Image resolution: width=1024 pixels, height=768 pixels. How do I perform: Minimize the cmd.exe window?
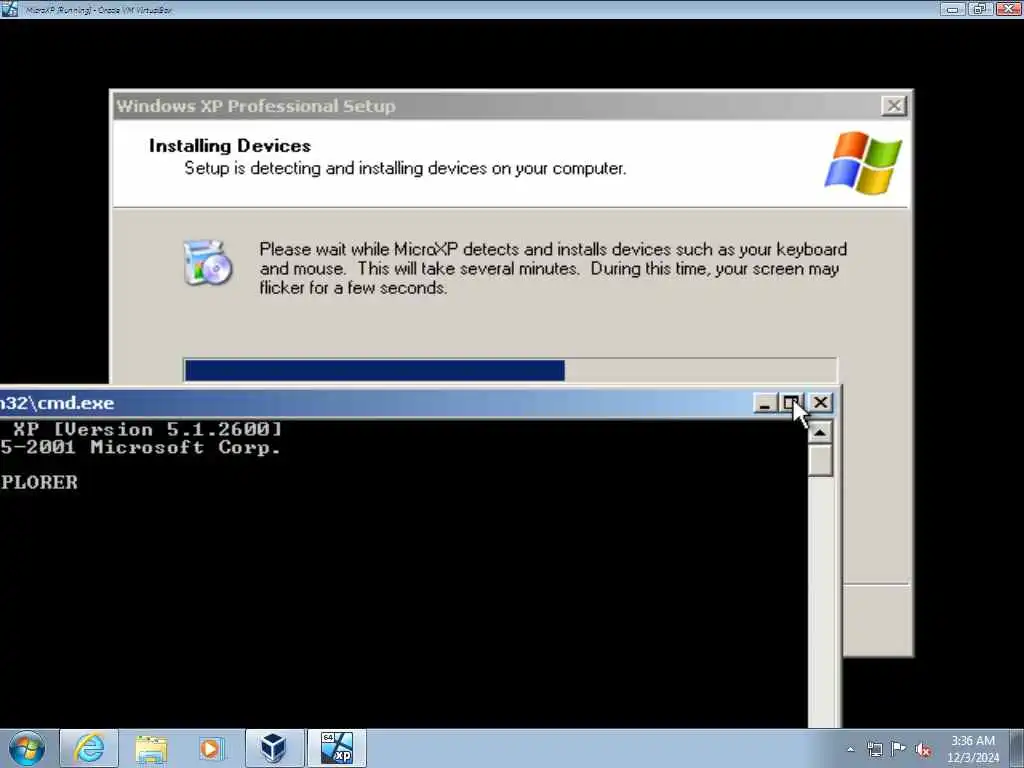[x=764, y=403]
